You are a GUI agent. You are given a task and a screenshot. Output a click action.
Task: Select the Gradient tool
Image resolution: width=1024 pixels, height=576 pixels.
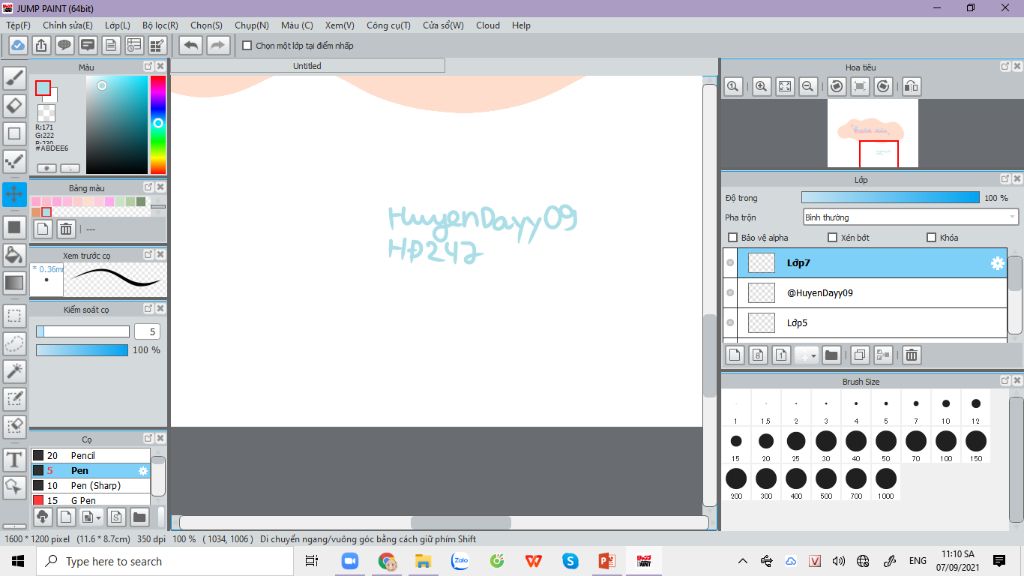coord(14,283)
